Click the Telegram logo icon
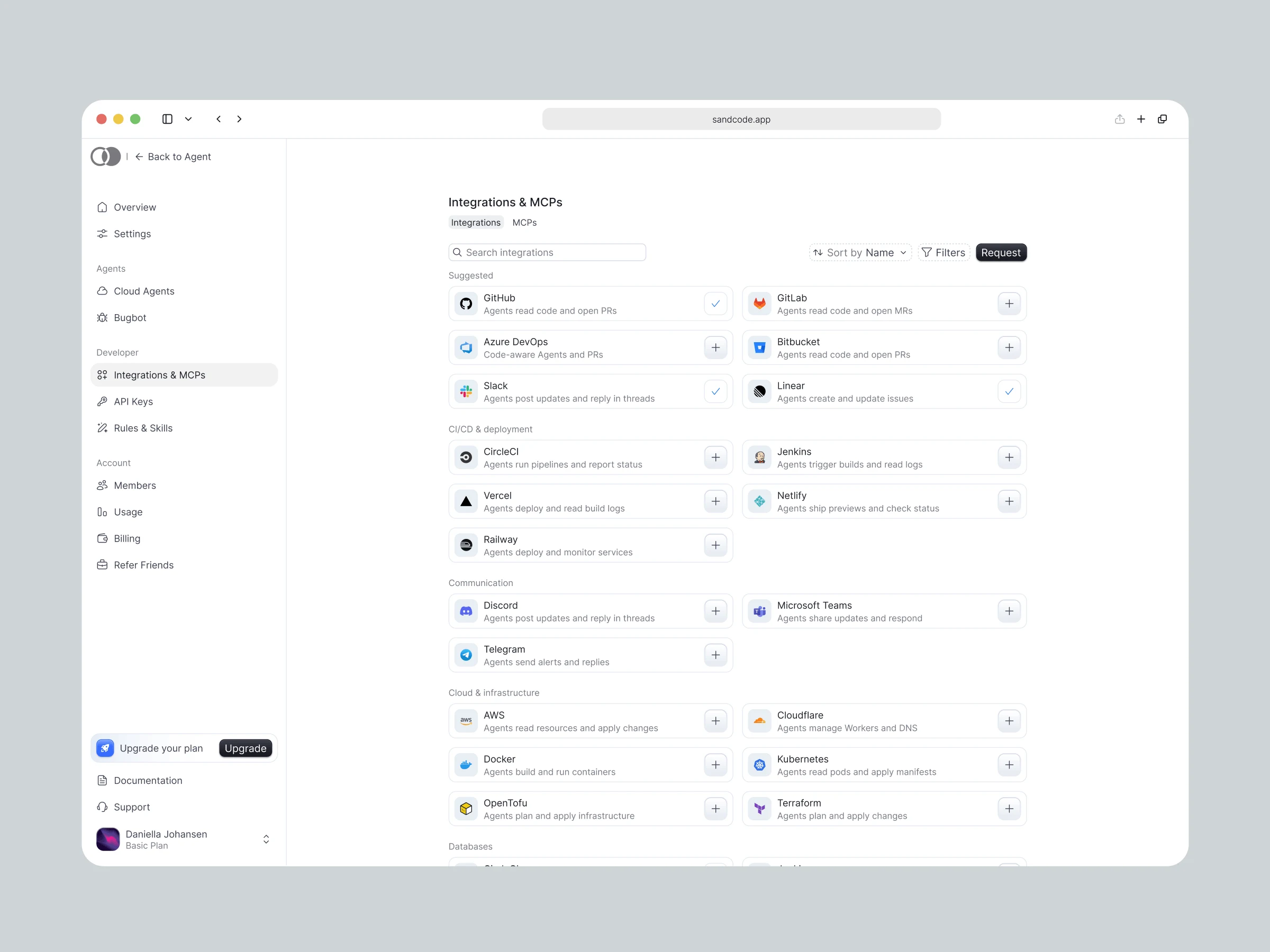Image resolution: width=1270 pixels, height=952 pixels. (x=466, y=655)
